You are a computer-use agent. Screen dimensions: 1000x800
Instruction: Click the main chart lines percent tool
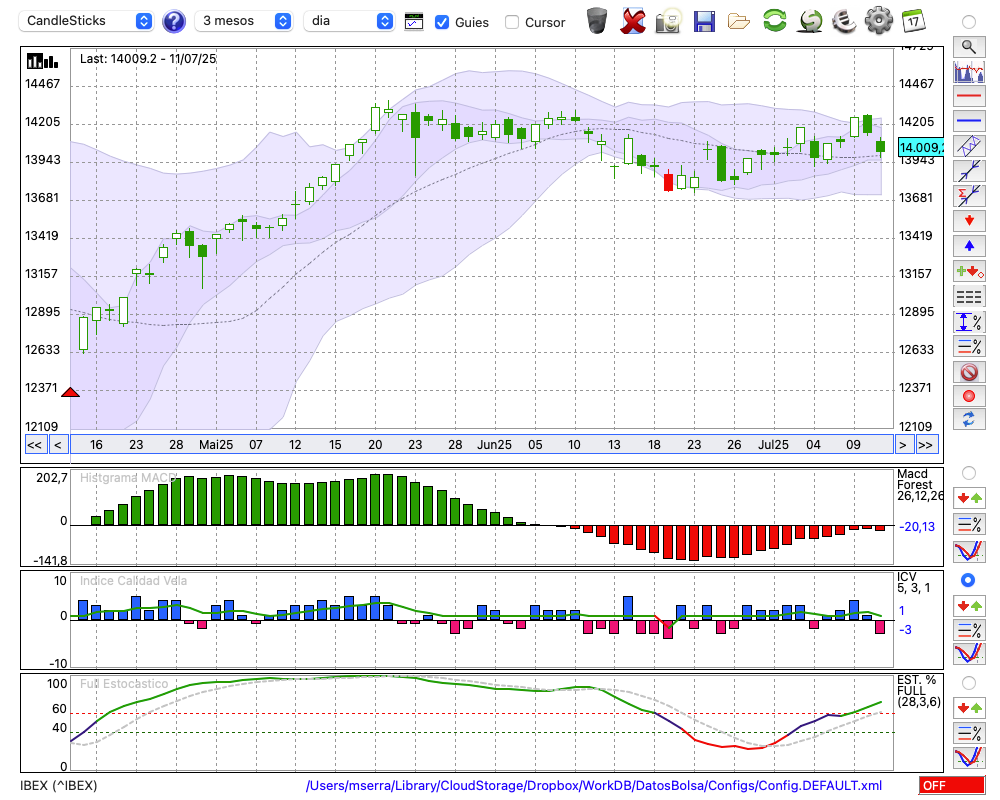969,347
